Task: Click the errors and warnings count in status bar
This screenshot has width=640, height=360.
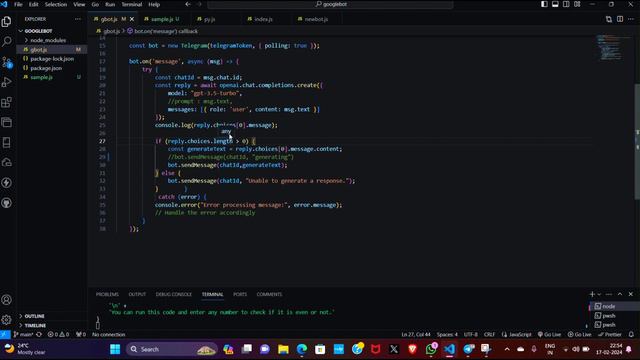Action: [58, 334]
